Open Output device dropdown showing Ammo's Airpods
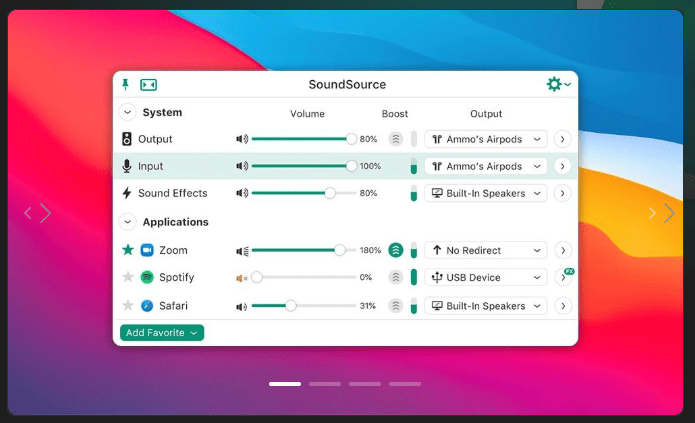This screenshot has height=423, width=695. [486, 139]
